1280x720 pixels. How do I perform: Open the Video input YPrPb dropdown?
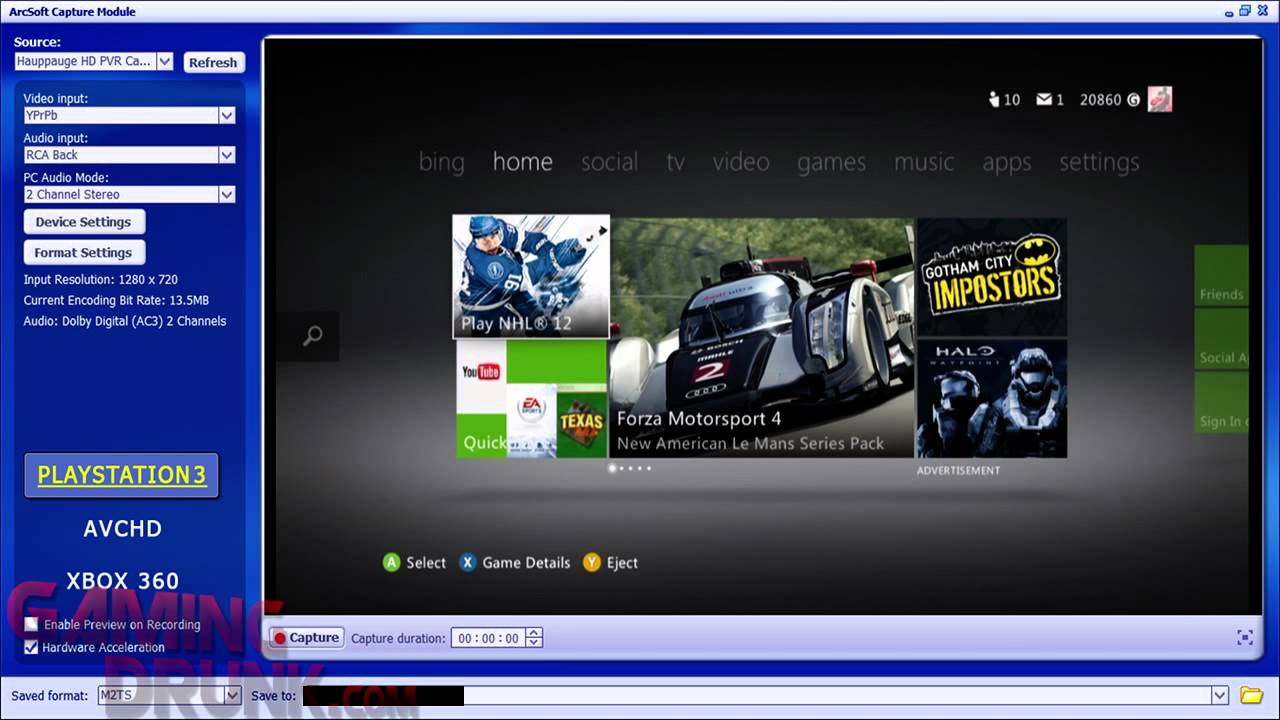pos(227,115)
